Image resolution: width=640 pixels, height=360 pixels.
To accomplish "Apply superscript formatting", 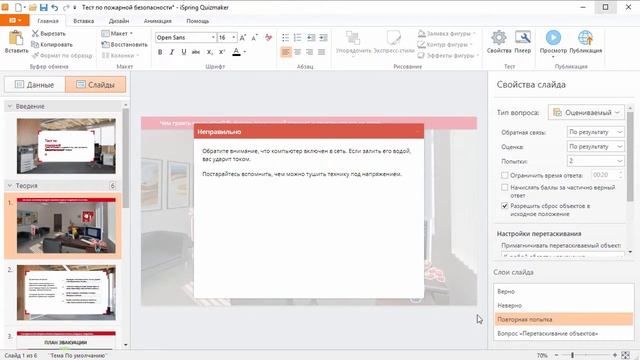I will coord(222,52).
